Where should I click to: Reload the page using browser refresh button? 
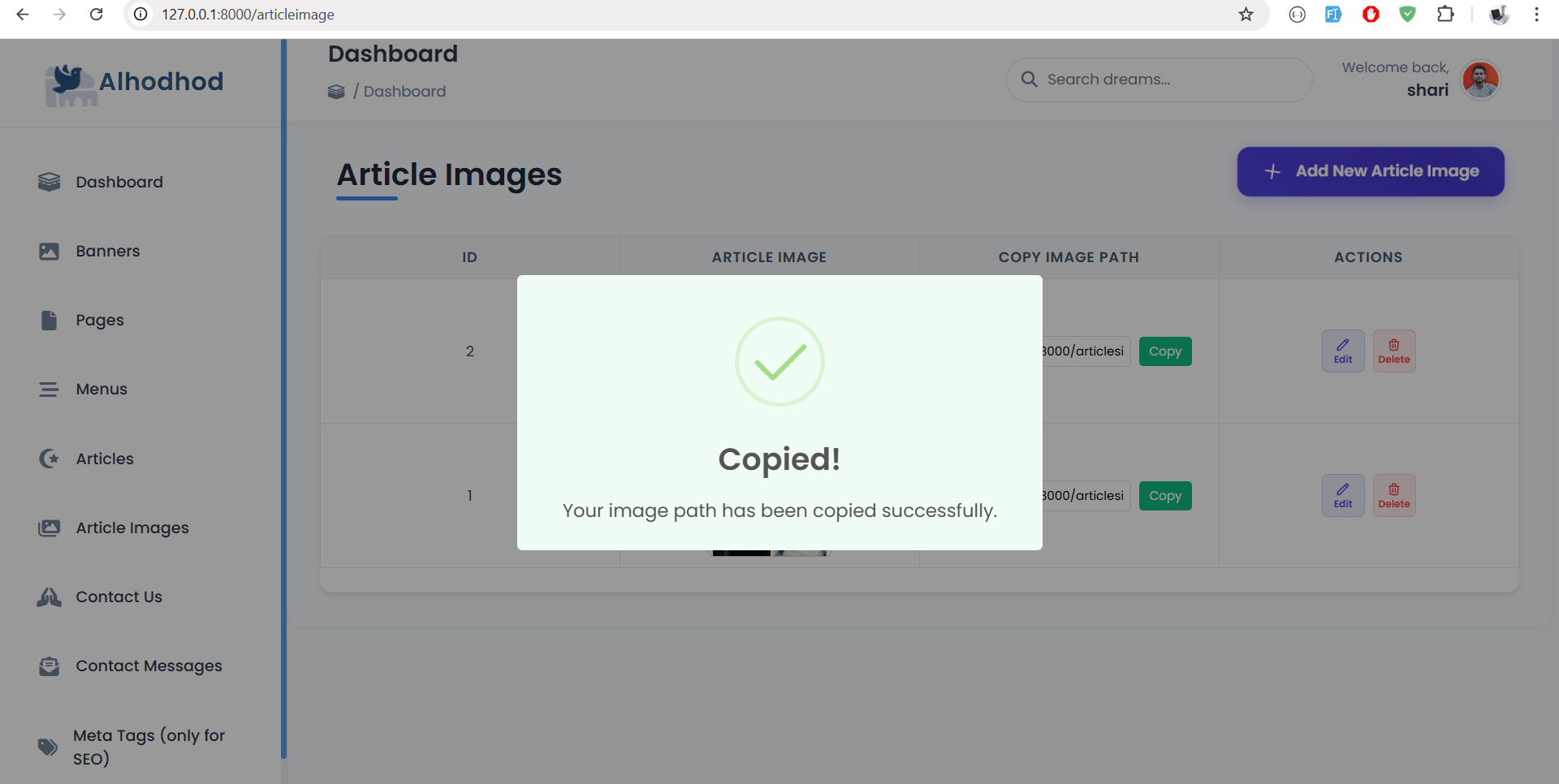[96, 15]
